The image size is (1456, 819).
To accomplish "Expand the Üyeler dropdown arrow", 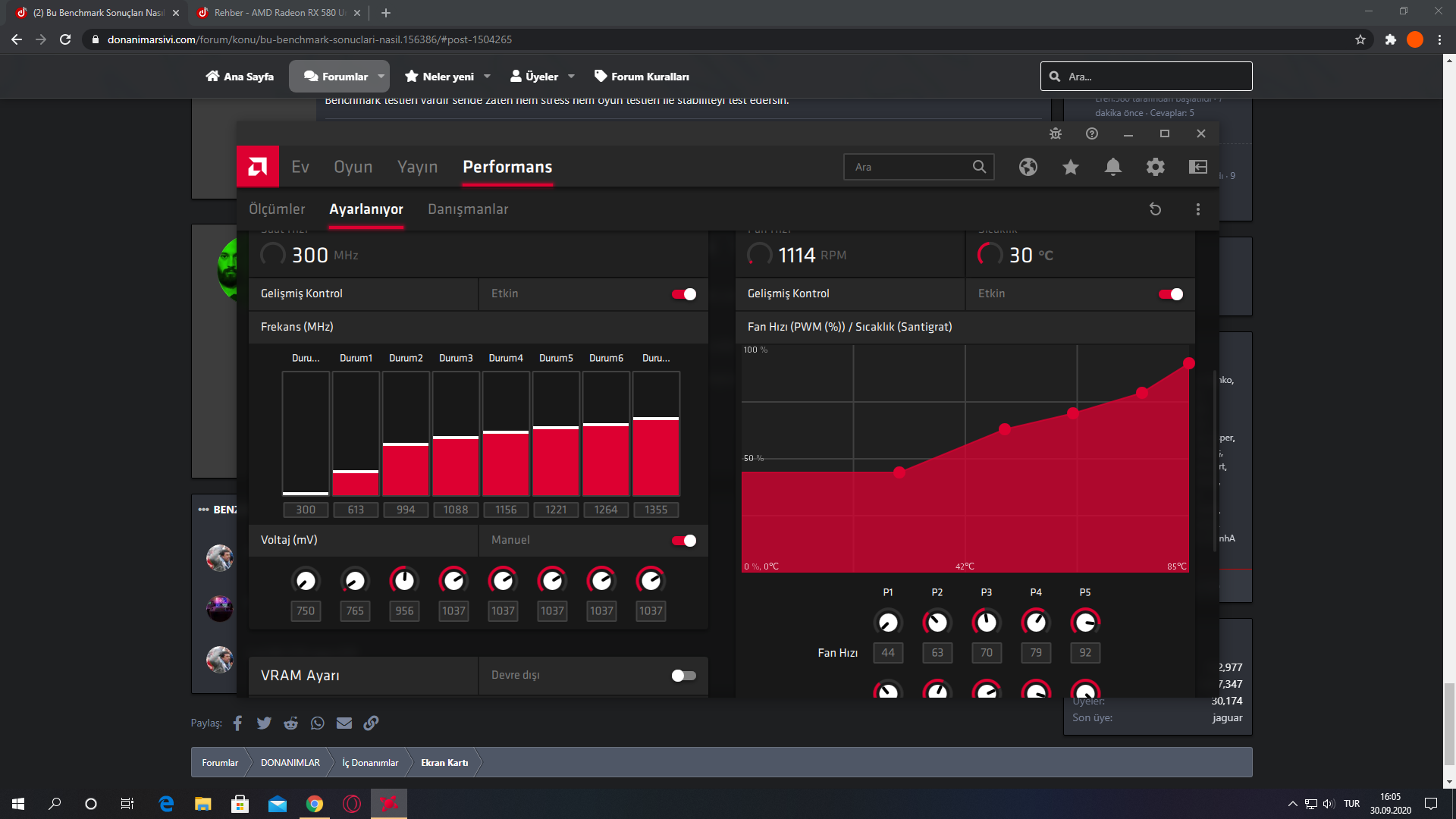I will tap(571, 77).
